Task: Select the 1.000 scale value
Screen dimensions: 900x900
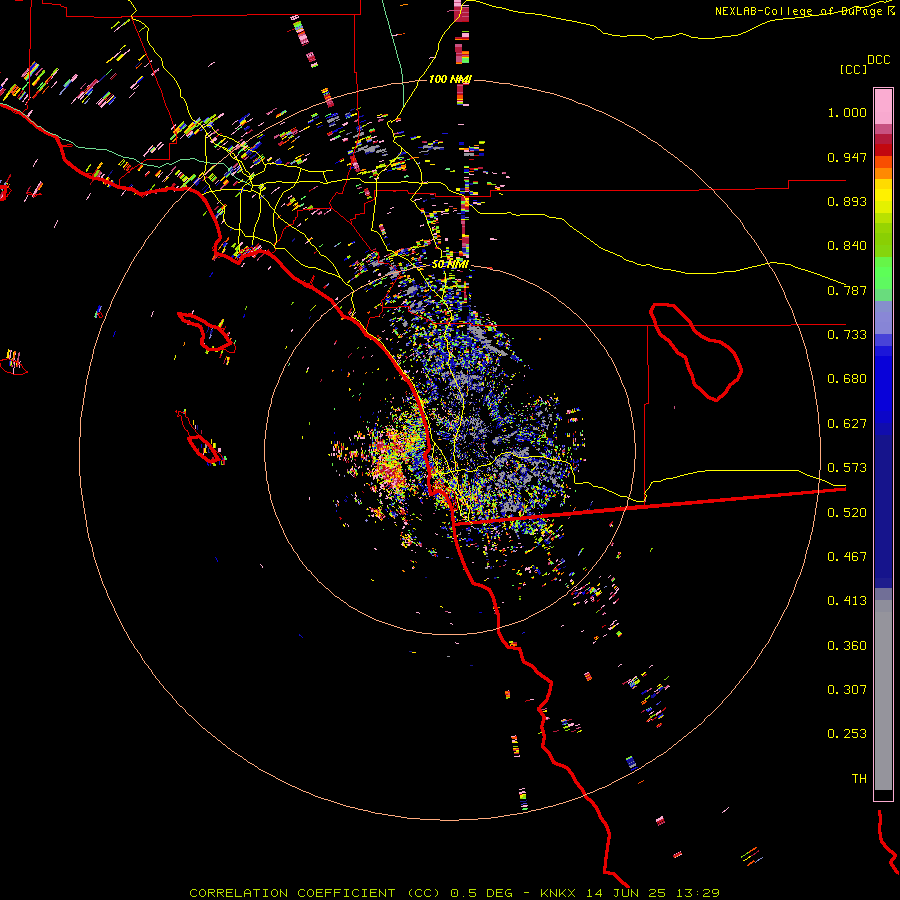Action: pyautogui.click(x=847, y=112)
